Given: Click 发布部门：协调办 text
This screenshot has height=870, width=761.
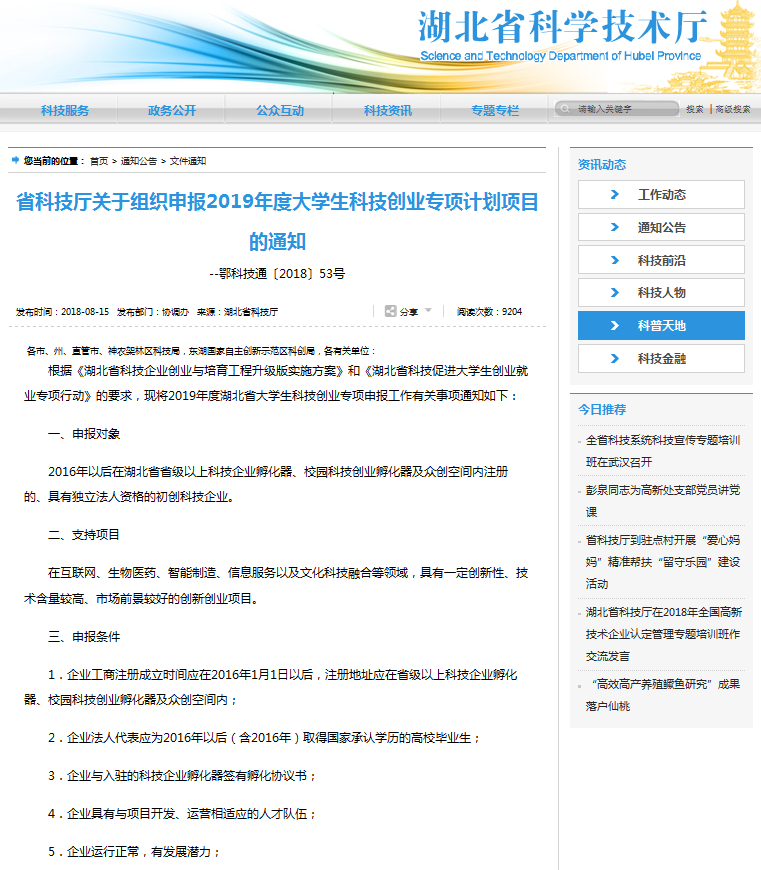Looking at the screenshot, I should 153,312.
